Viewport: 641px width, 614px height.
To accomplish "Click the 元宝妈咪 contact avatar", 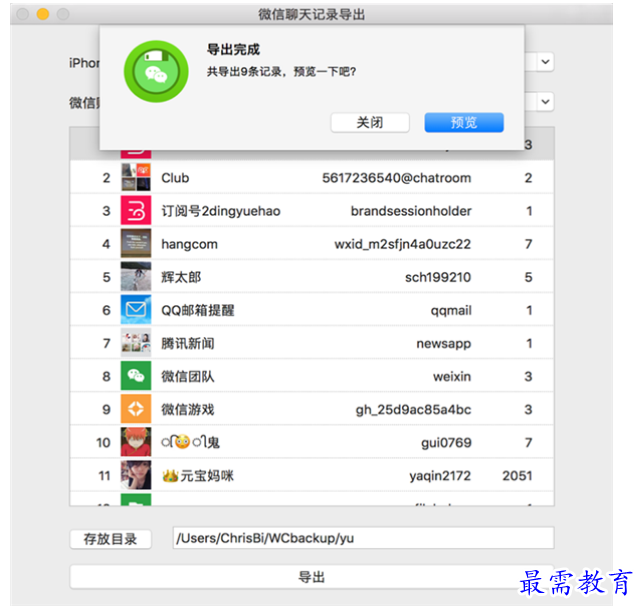I will point(136,475).
